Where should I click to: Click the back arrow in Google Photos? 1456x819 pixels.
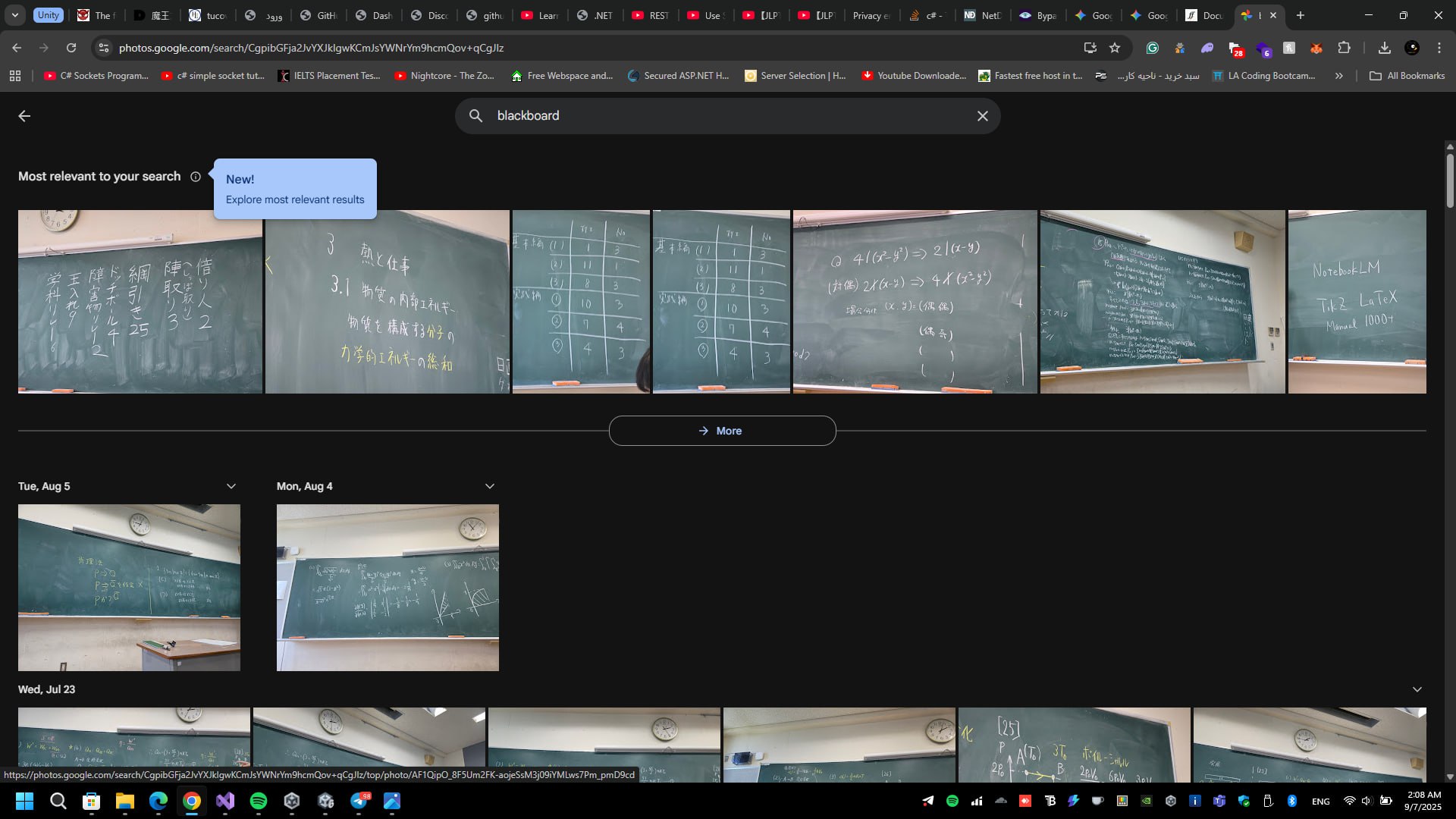[x=24, y=116]
